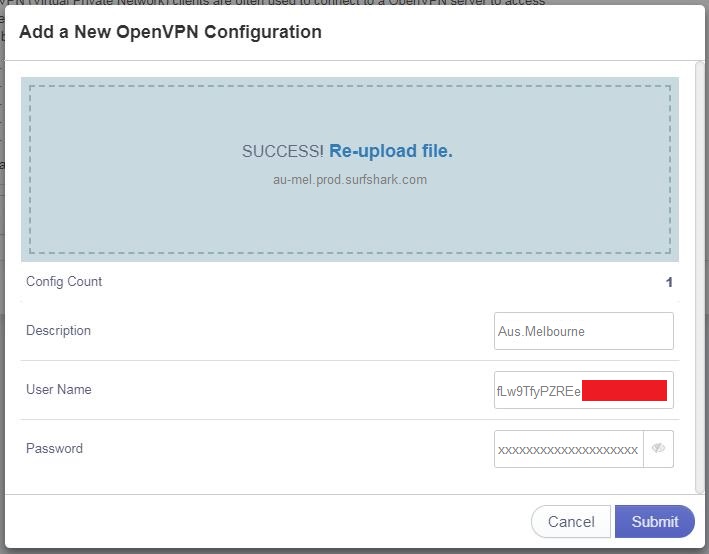Screen dimensions: 709x554
Task: Click the background page text above the dialog
Action: (x=300, y=3)
